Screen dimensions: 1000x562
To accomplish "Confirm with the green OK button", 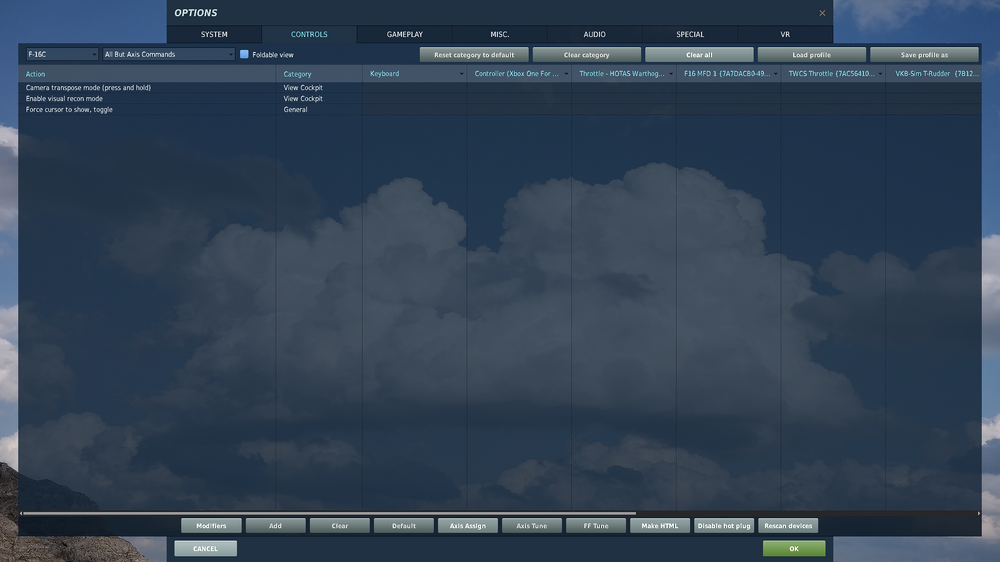I will pyautogui.click(x=794, y=549).
